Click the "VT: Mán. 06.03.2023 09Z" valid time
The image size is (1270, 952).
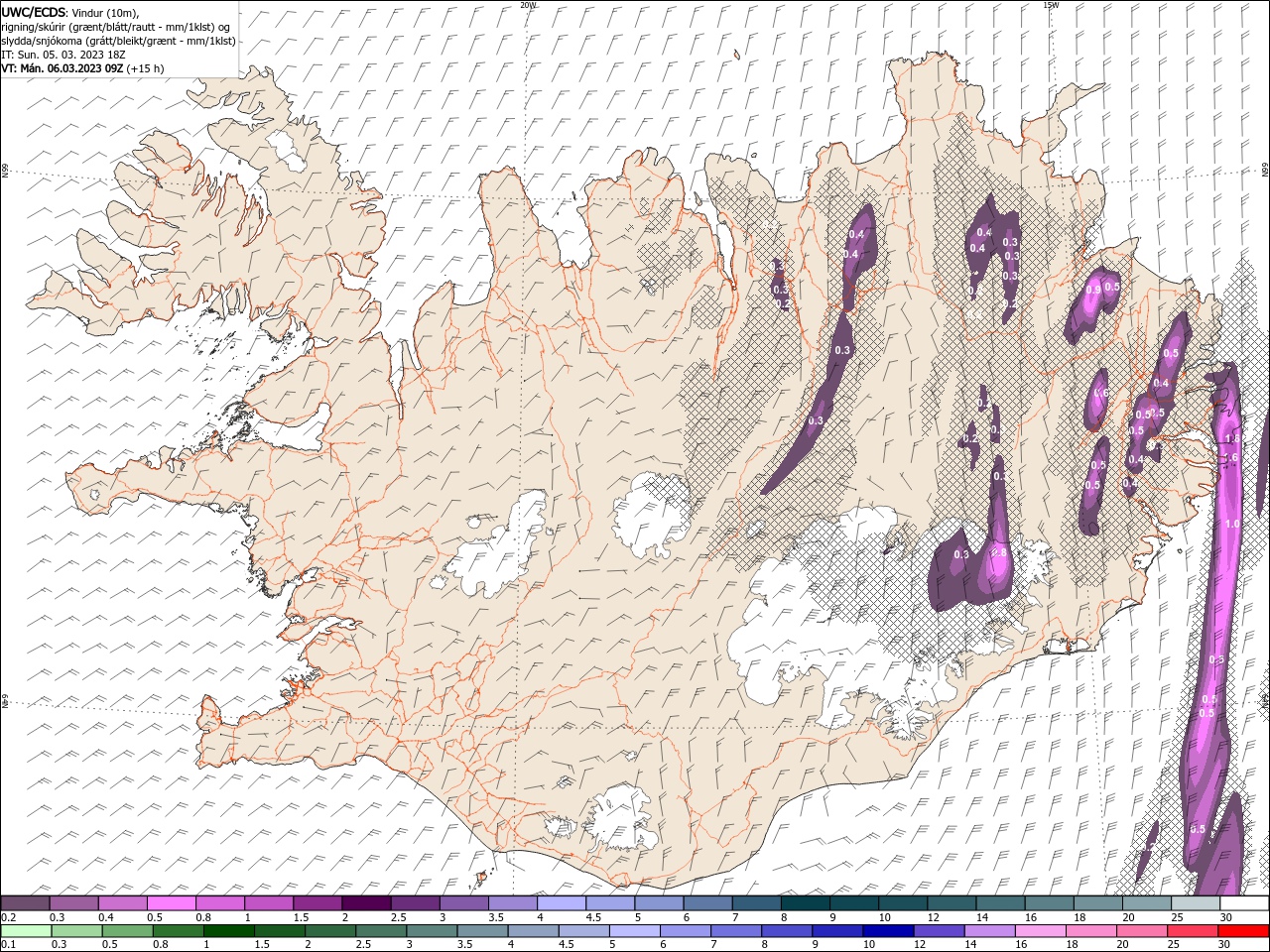(63, 68)
